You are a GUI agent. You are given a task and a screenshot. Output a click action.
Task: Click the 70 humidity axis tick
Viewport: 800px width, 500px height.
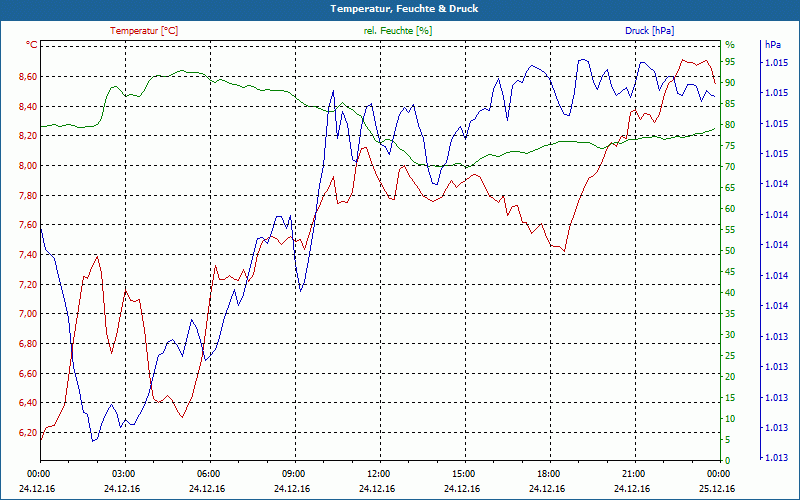(730, 167)
